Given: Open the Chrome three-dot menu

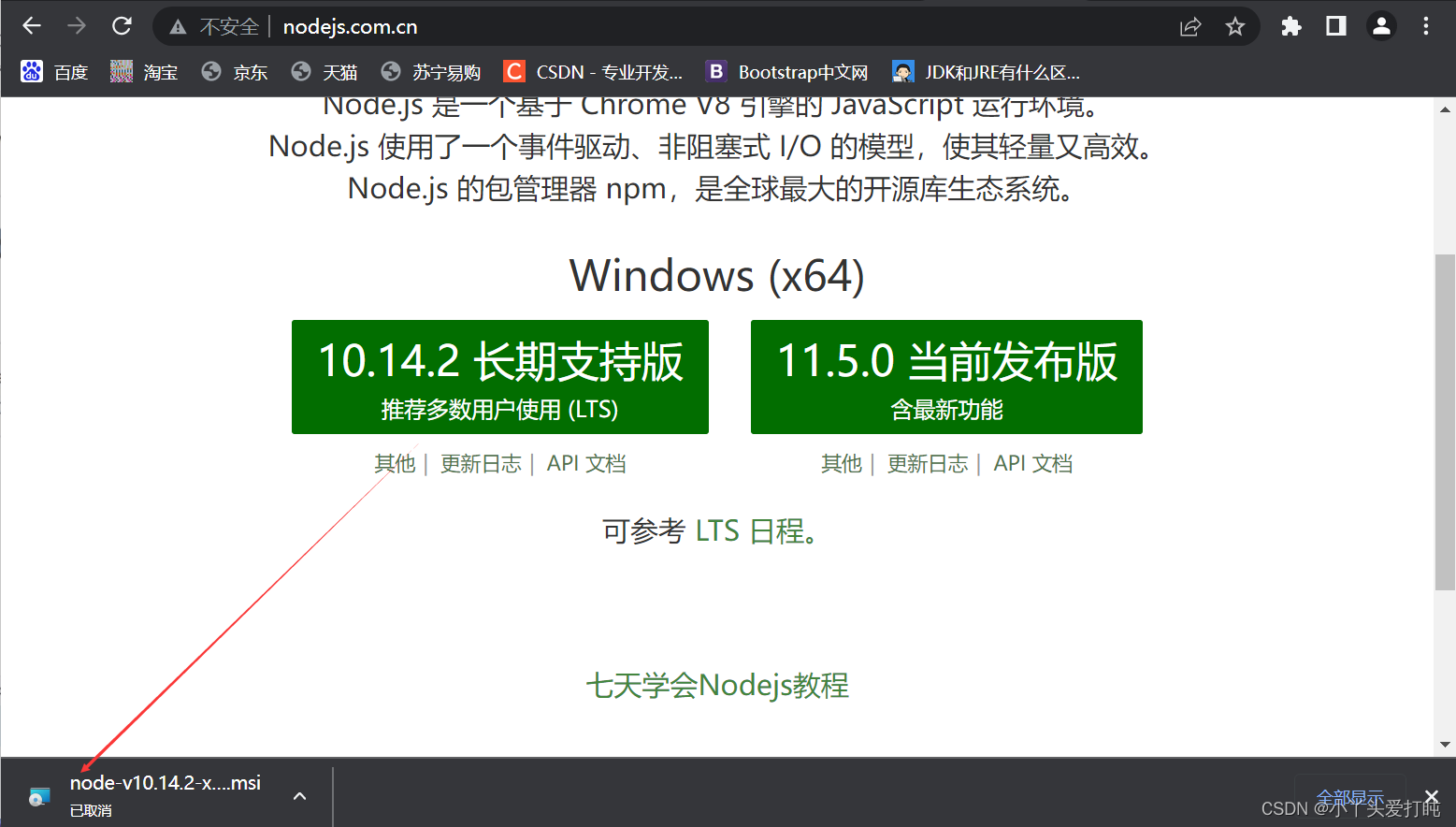Looking at the screenshot, I should pyautogui.click(x=1426, y=26).
